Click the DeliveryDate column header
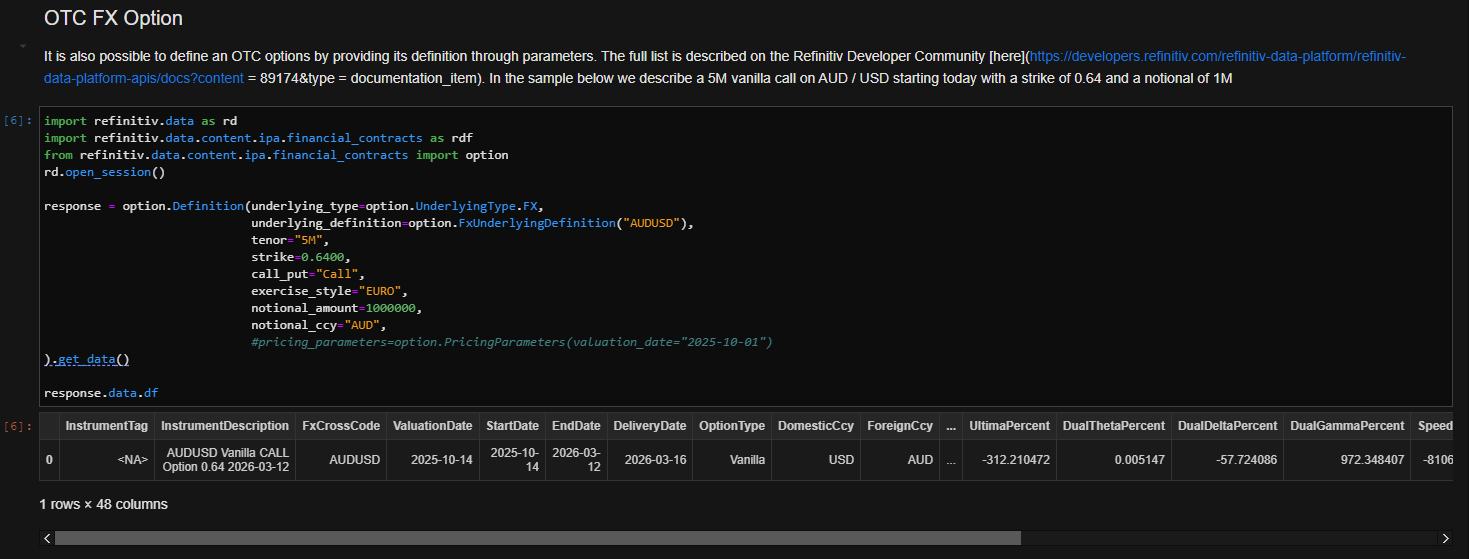This screenshot has width=1469, height=559. [650, 426]
